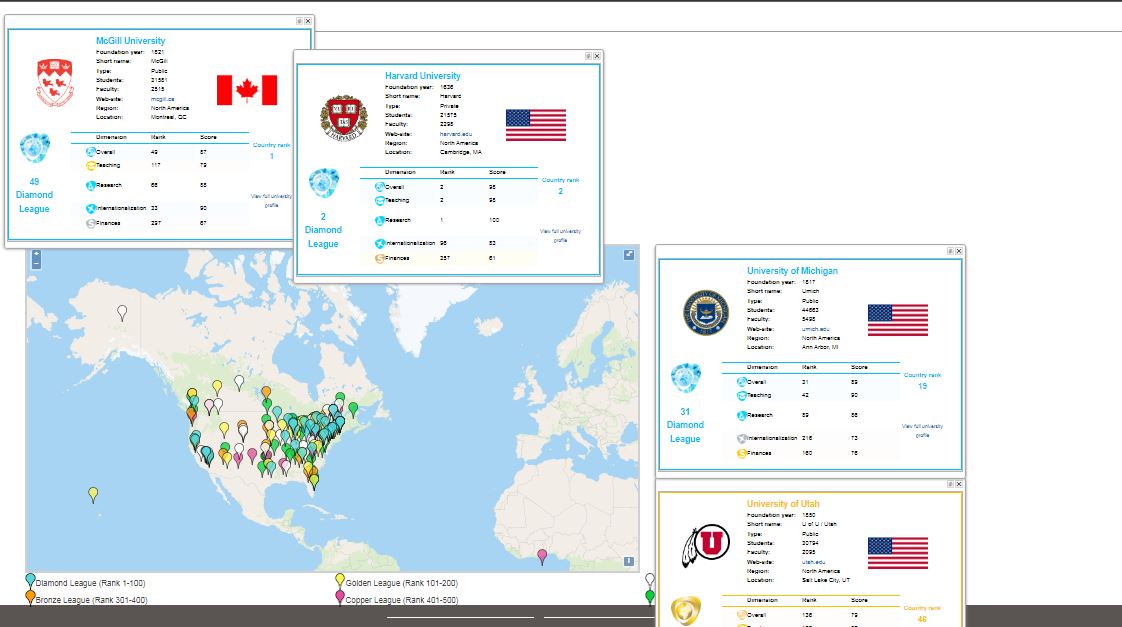
Task: View full university profile for McGill
Action: [271, 200]
